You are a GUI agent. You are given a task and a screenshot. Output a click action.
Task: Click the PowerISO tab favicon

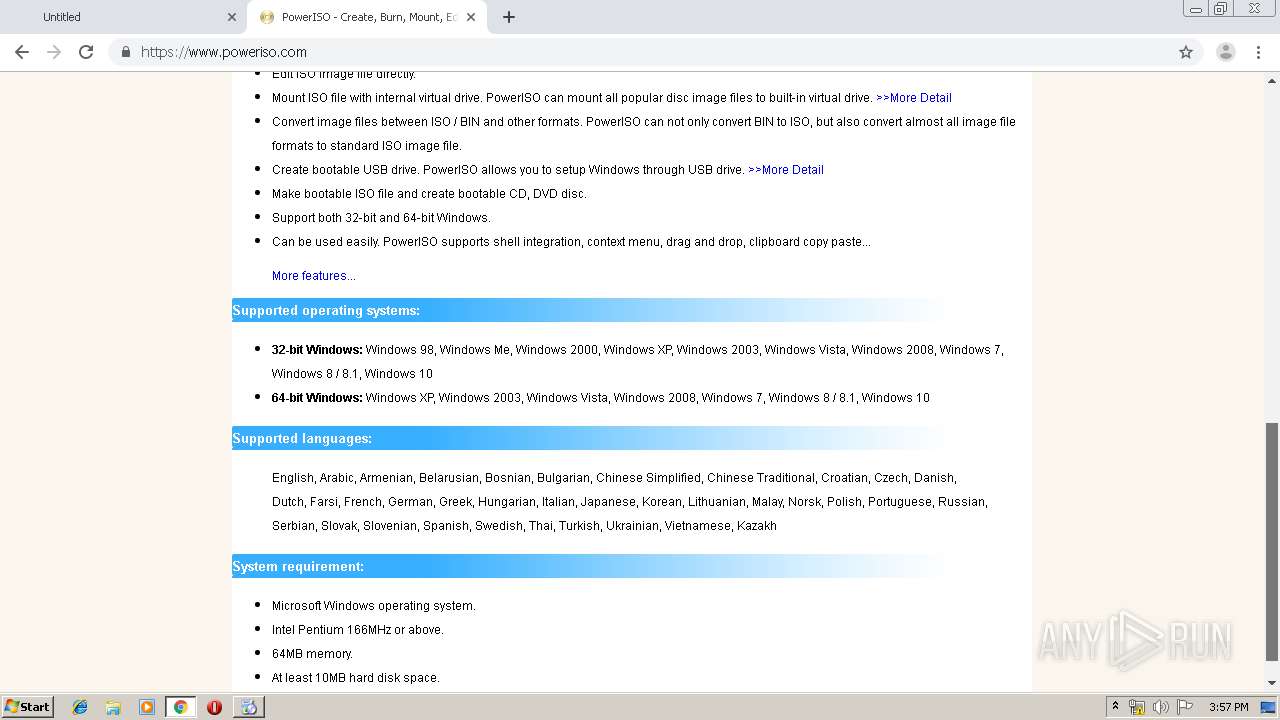tap(267, 17)
